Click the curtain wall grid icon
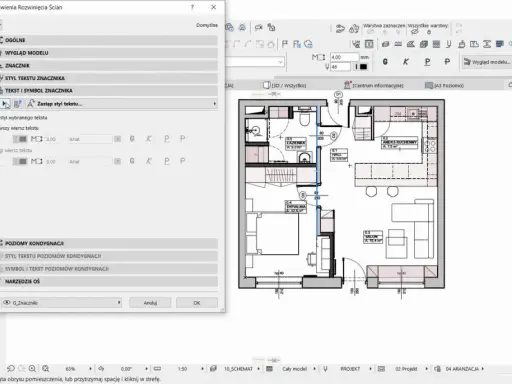 point(436,44)
